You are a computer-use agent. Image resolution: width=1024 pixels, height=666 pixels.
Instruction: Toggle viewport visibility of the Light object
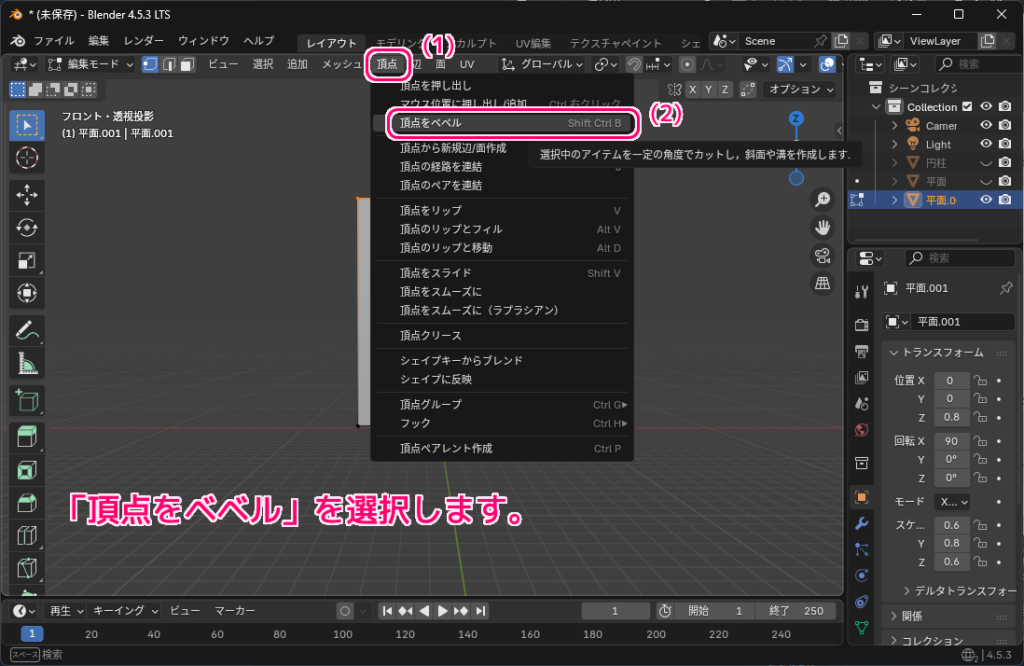point(984,143)
